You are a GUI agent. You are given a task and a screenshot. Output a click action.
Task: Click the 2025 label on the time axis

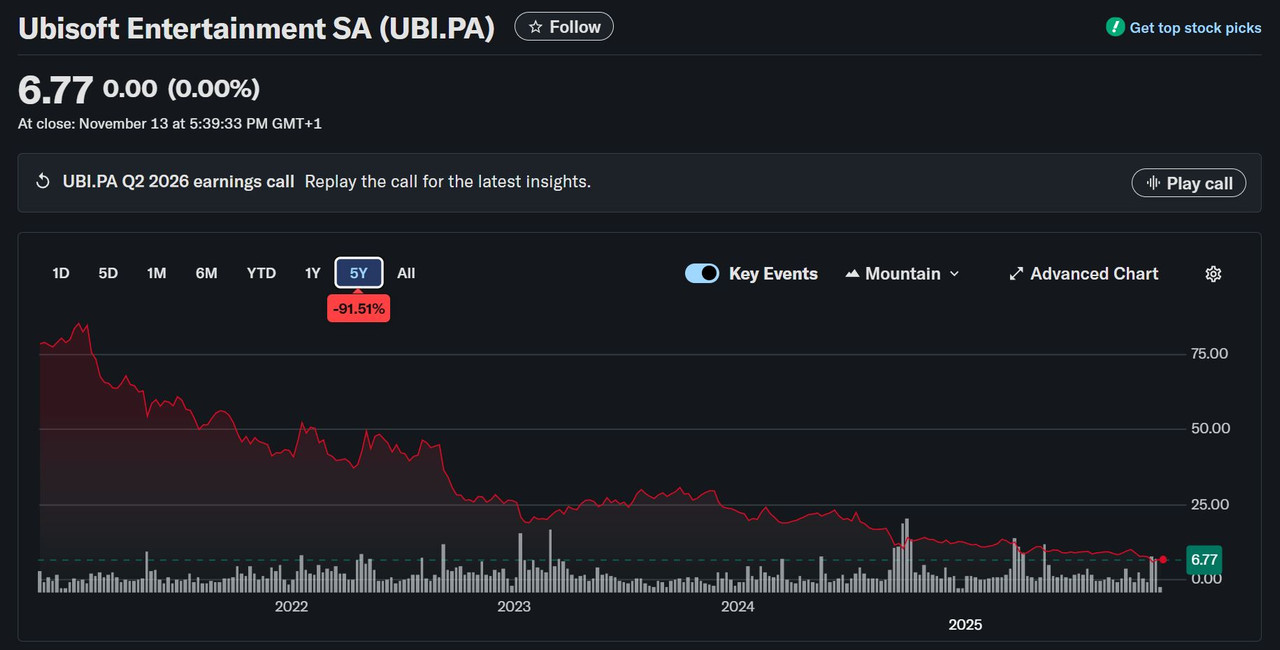tap(965, 625)
